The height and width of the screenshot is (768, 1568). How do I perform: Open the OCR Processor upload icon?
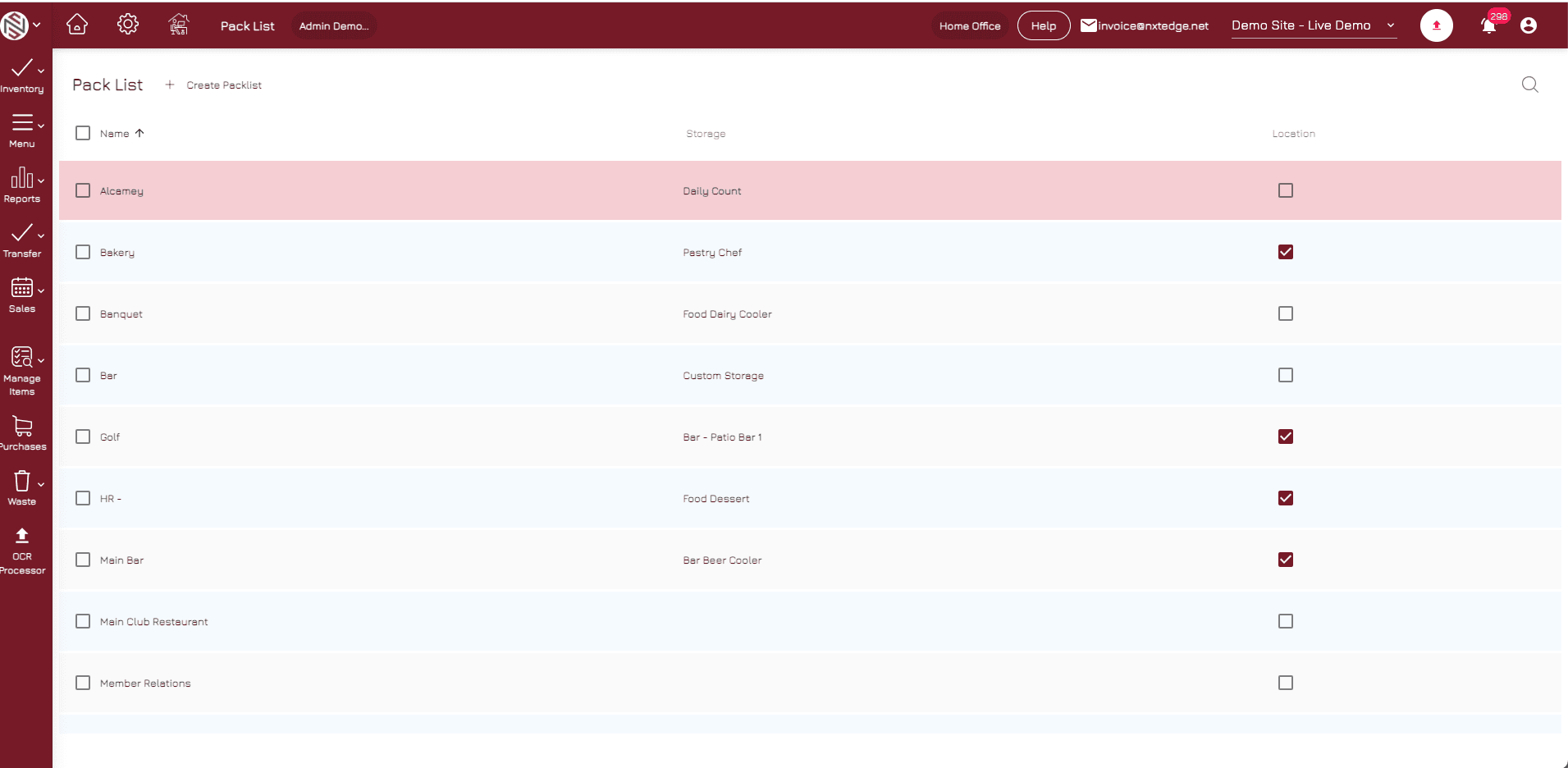click(x=22, y=536)
